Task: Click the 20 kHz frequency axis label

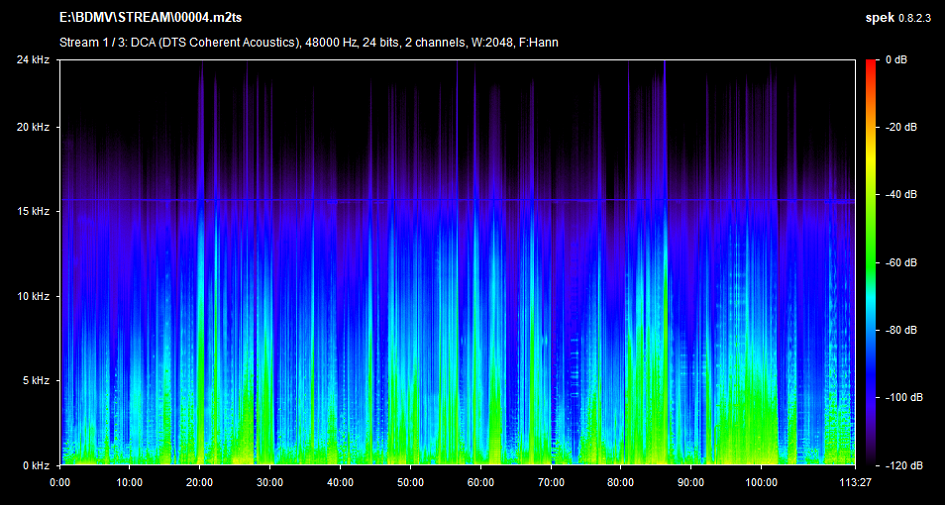Action: [x=34, y=128]
